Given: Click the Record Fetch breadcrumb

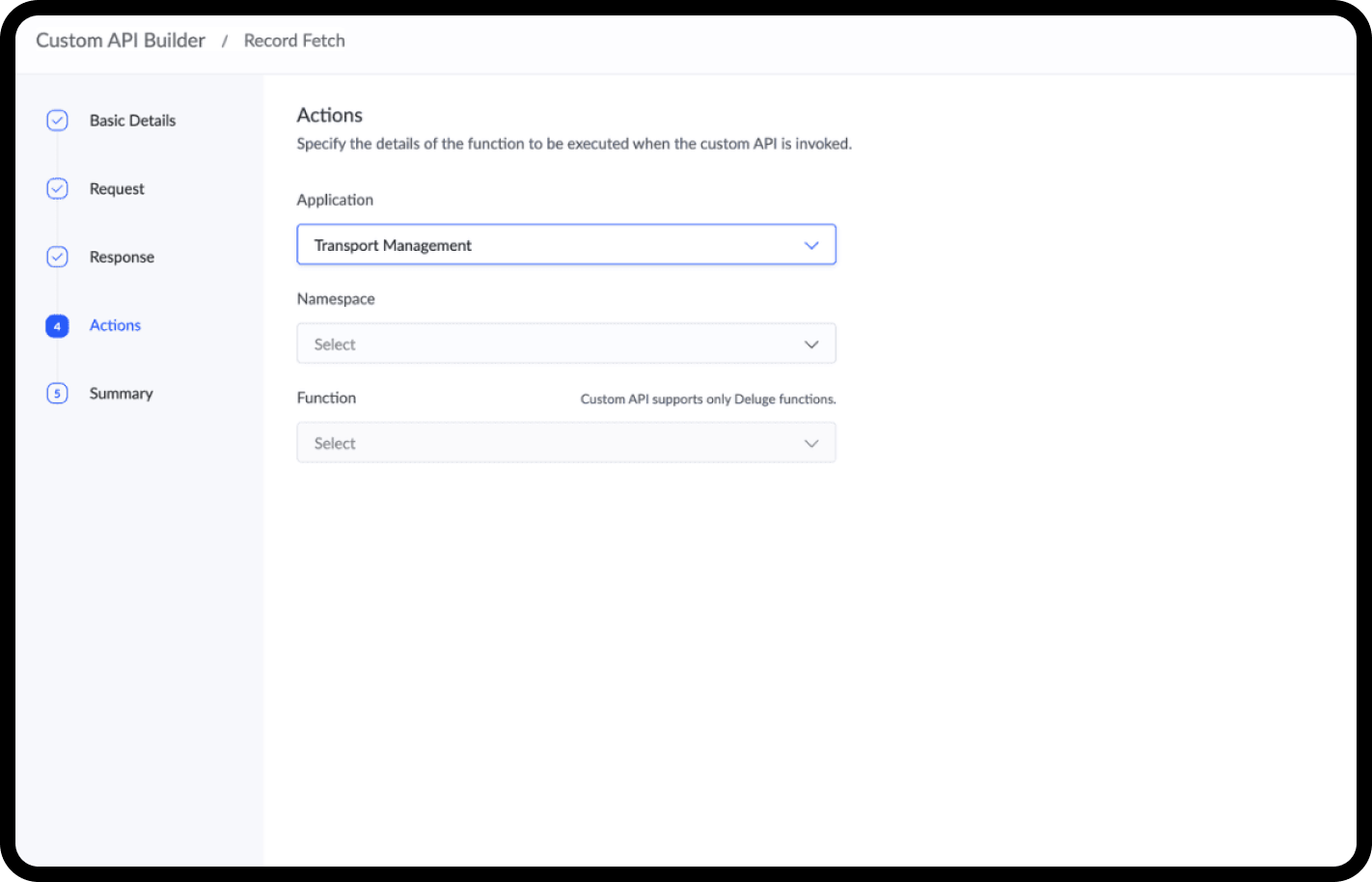Looking at the screenshot, I should click(x=294, y=41).
